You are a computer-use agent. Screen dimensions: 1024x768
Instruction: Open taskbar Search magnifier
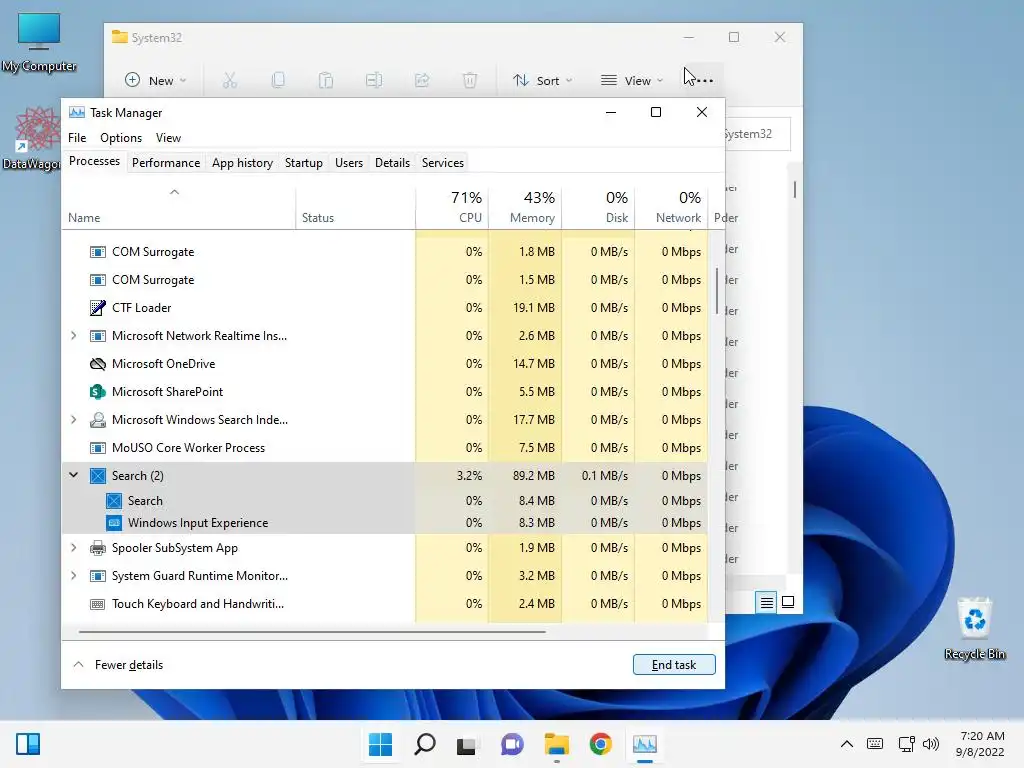click(x=424, y=744)
